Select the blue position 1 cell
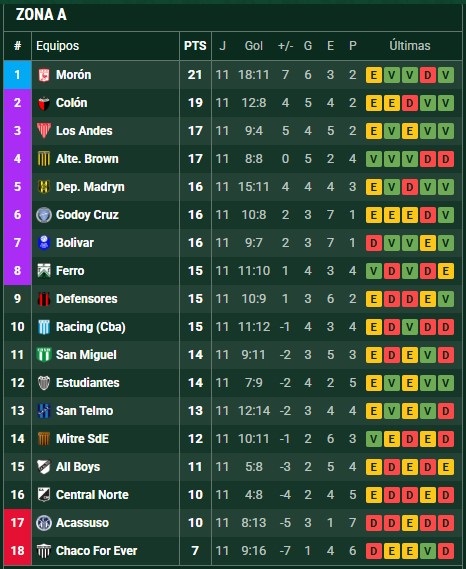Screen dimensions: 466x569 pos(17,75)
